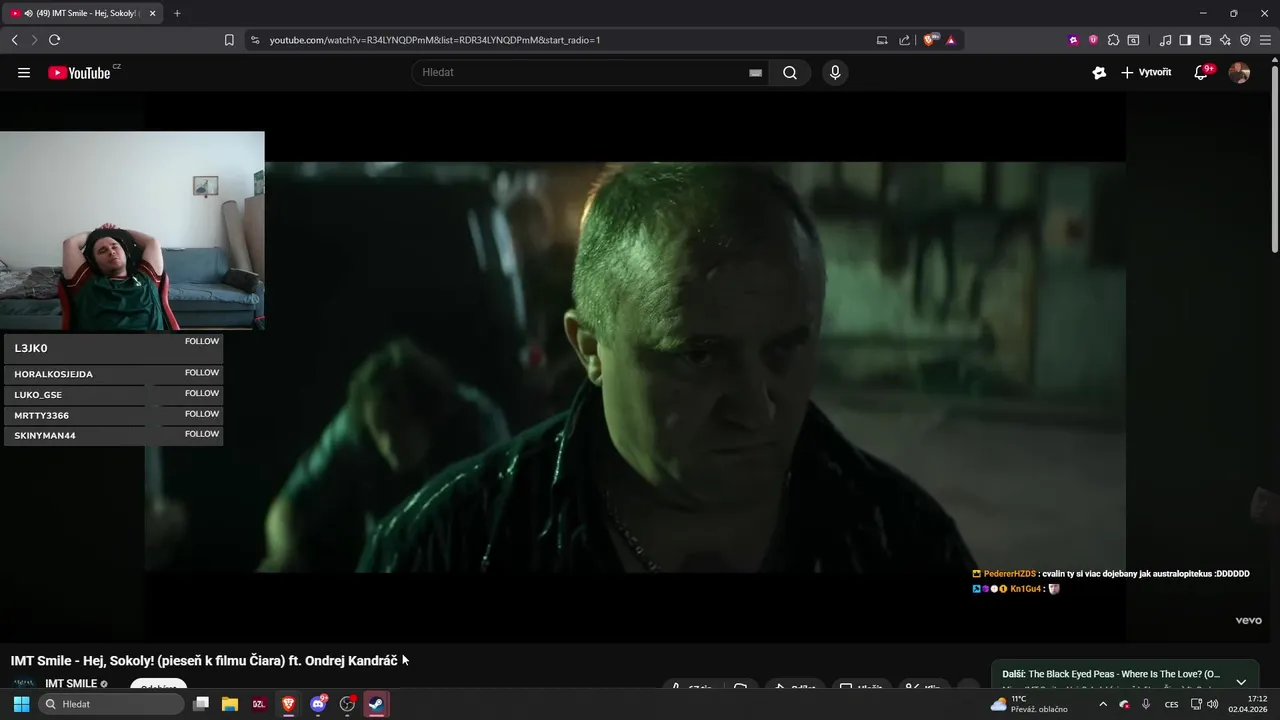Click the PedererHZDS chat message
1280x720 pixels.
[x=1111, y=574]
